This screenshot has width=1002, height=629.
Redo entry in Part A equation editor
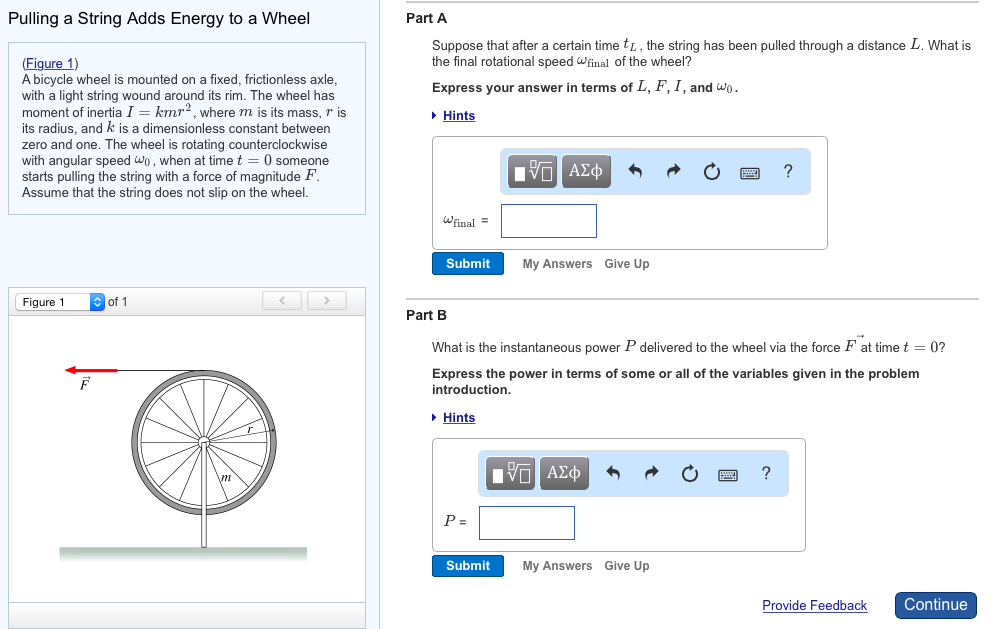(673, 170)
